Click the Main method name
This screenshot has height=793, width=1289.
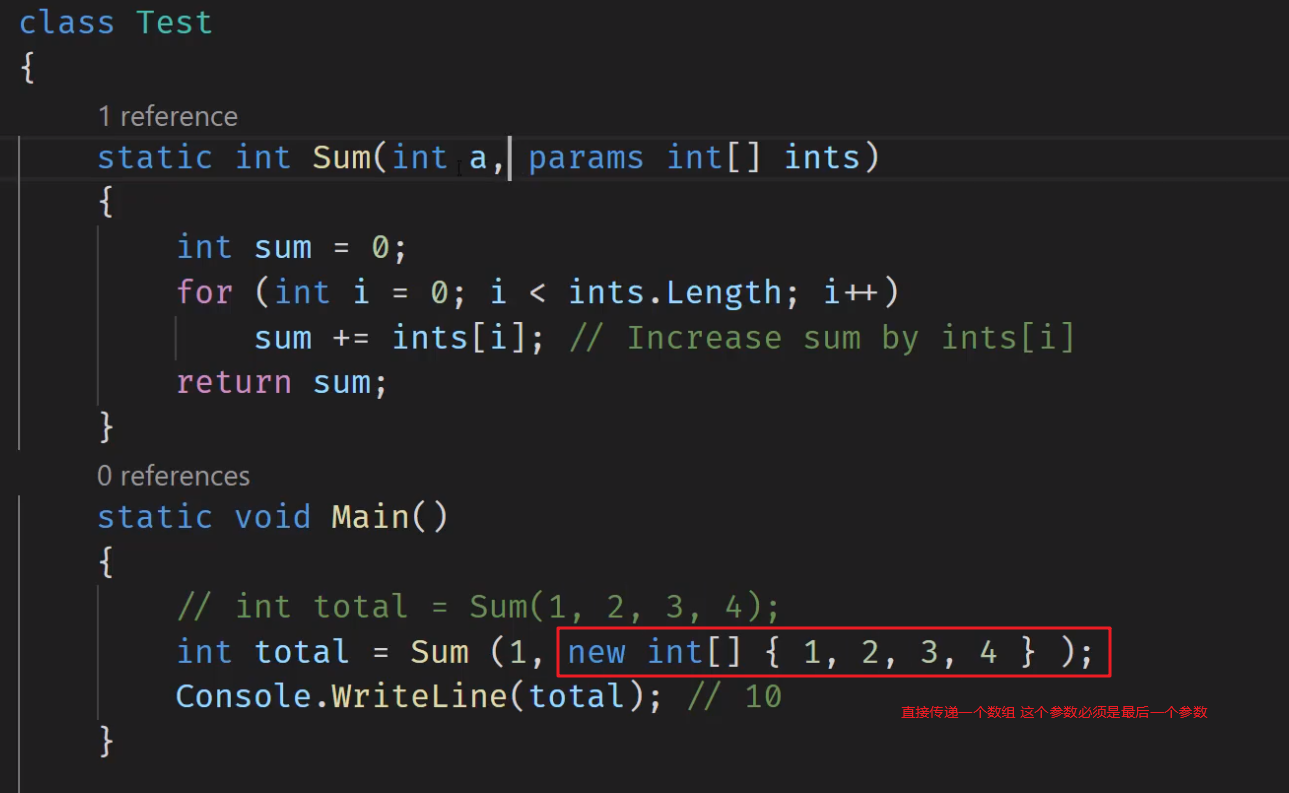(x=371, y=517)
